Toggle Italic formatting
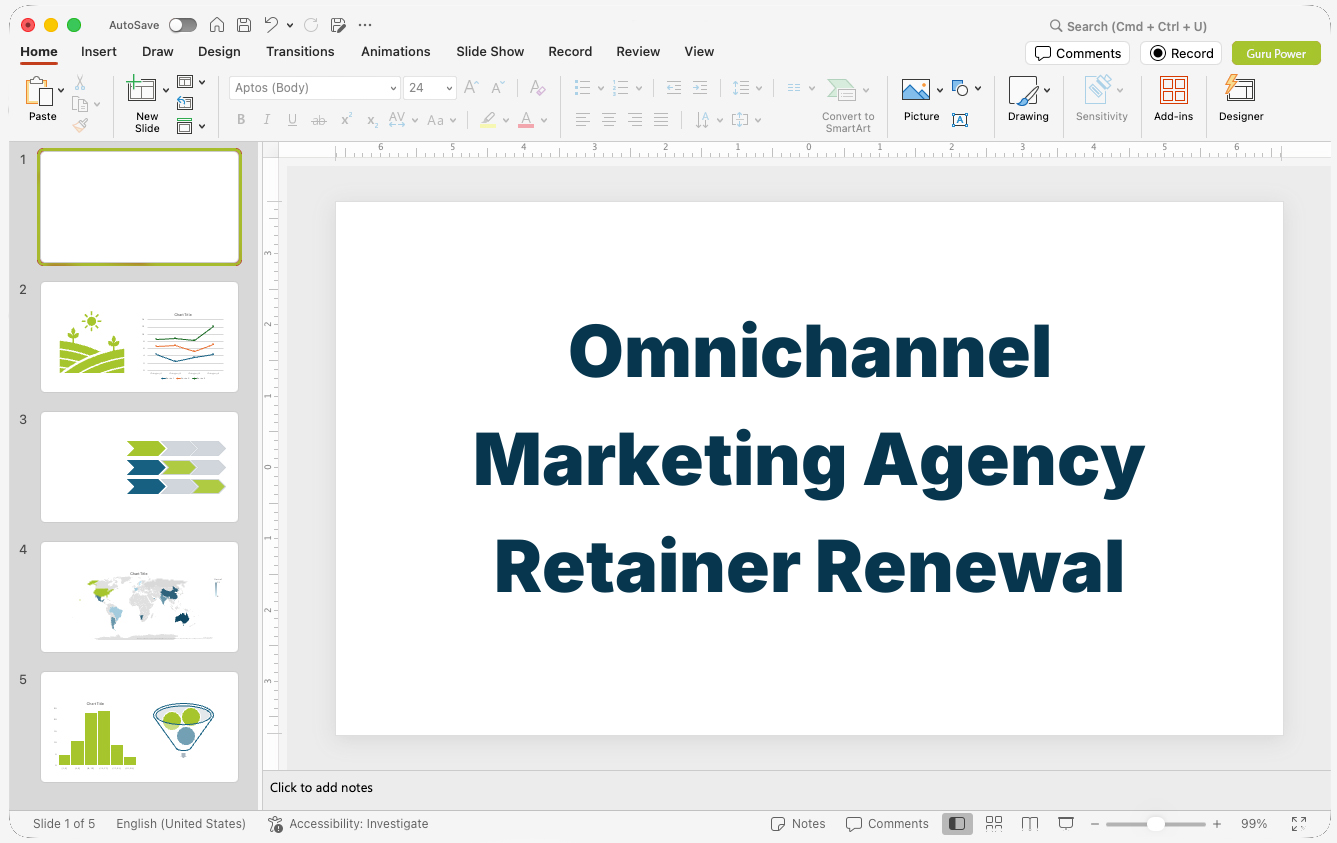Screen dimensions: 1337x843 point(267,120)
